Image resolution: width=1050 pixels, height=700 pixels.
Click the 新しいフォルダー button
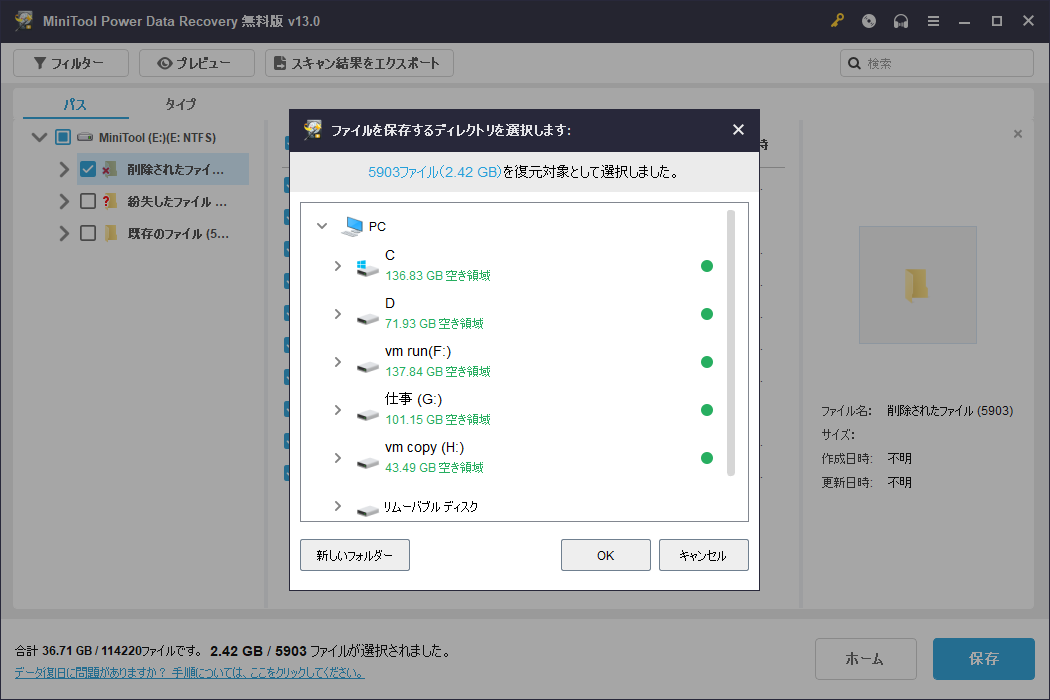pyautogui.click(x=355, y=555)
